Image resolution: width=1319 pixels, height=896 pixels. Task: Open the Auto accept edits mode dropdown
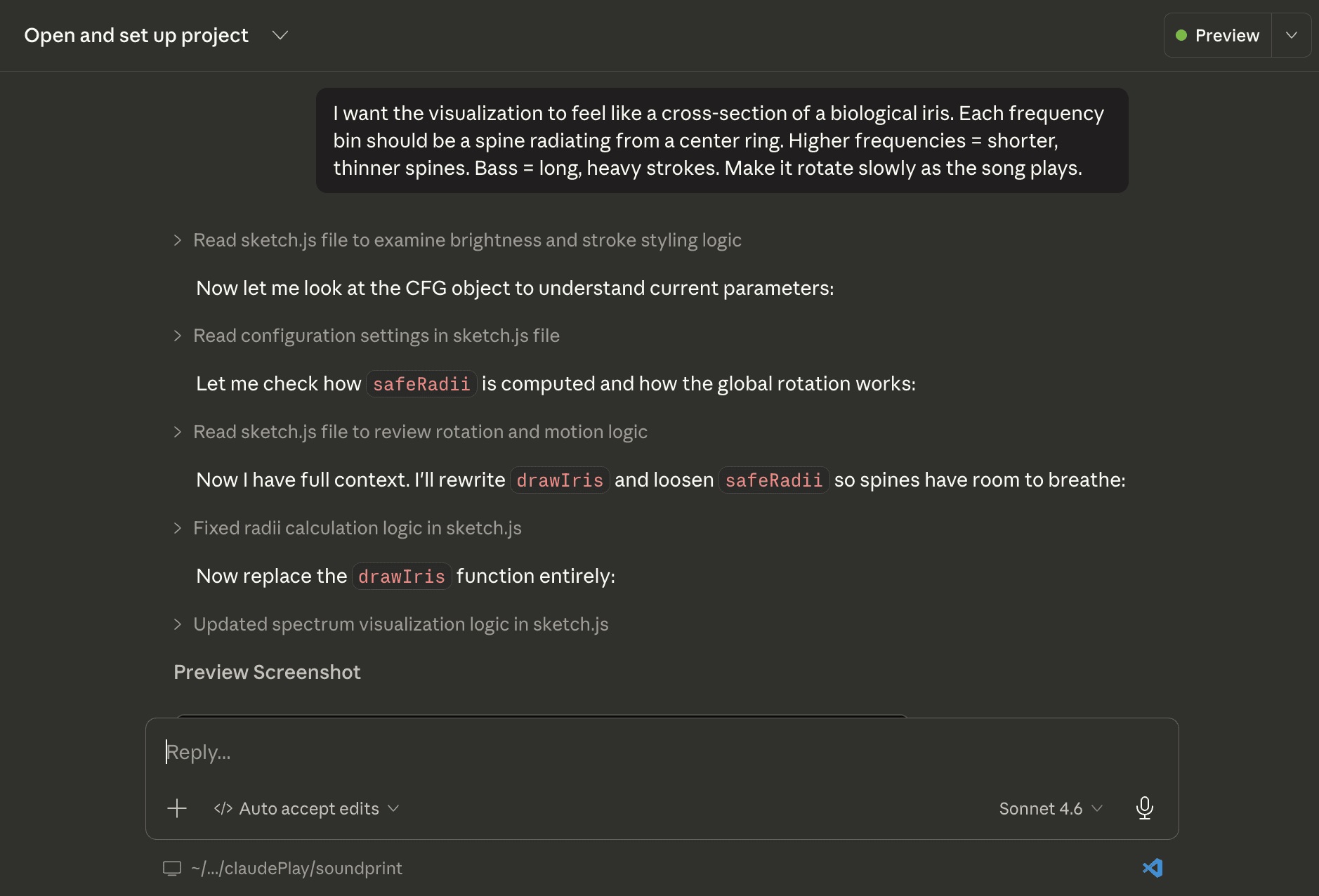(307, 808)
